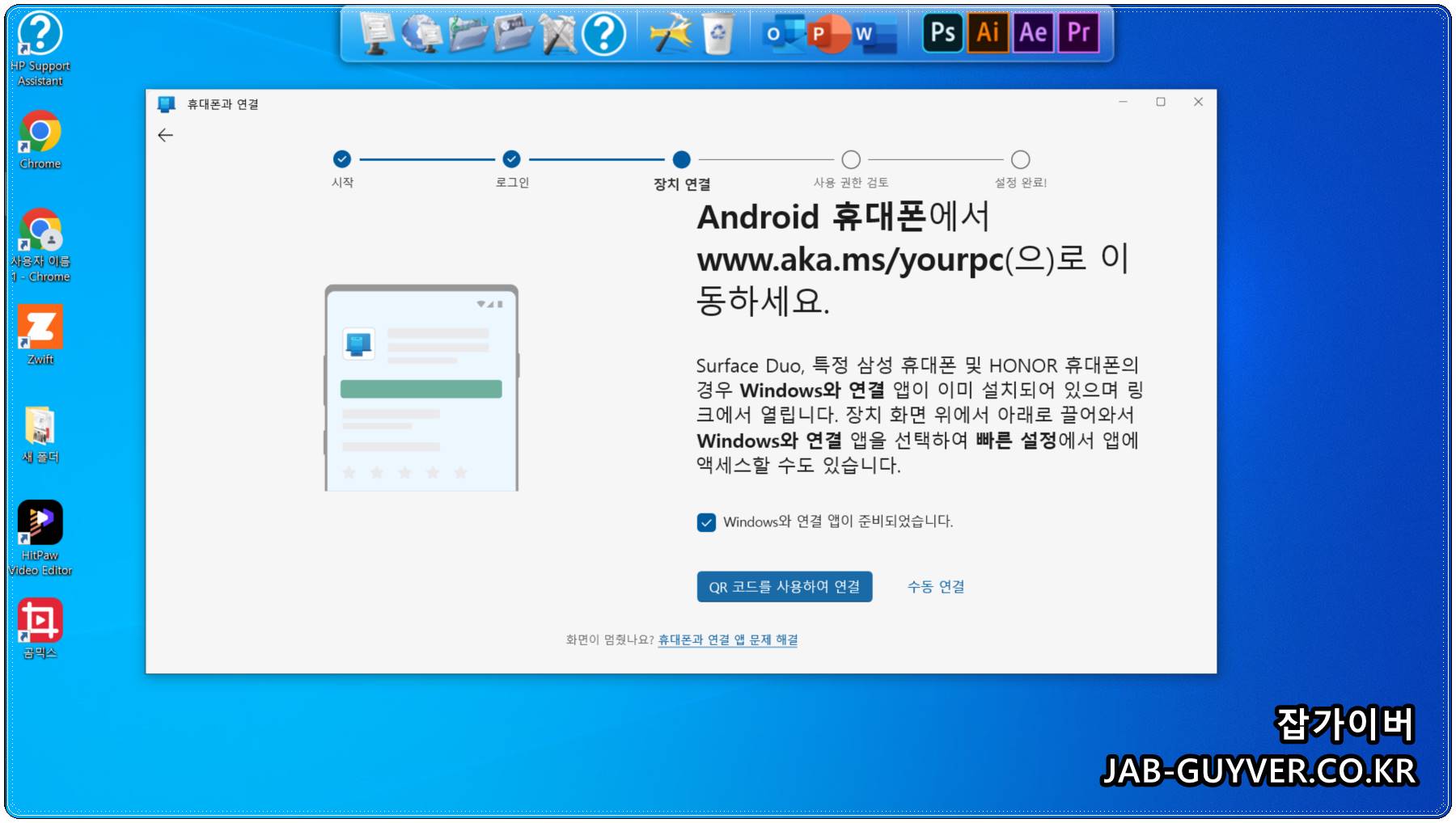Open the question mark help icon in the dock
This screenshot has height=823, width=1456.
click(x=604, y=34)
